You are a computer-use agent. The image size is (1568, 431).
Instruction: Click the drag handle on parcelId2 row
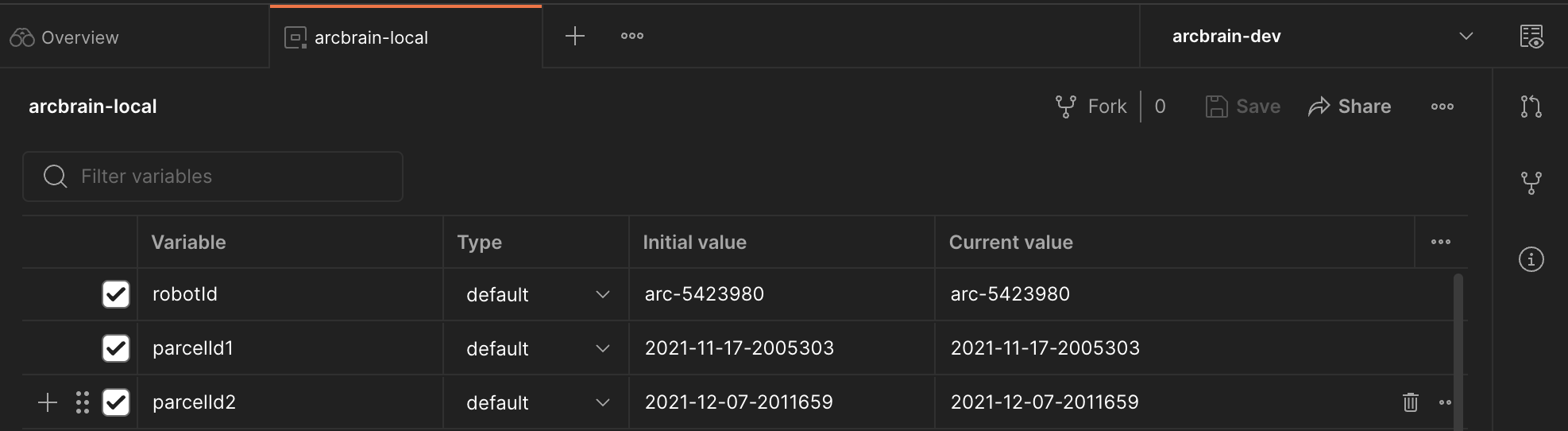[83, 402]
